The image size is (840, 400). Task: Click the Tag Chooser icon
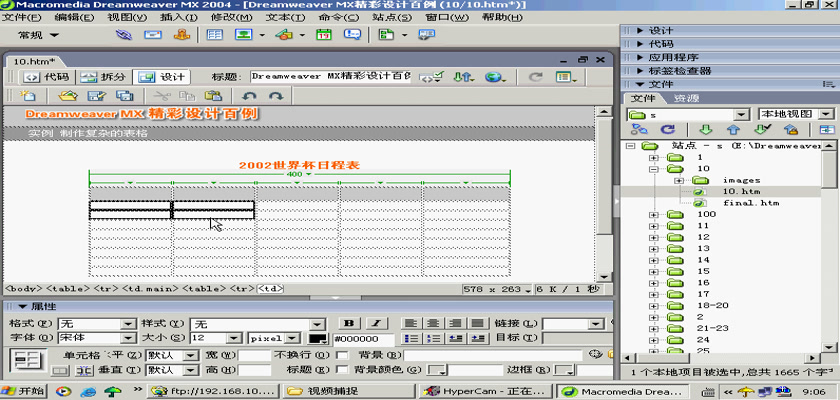pos(426,35)
